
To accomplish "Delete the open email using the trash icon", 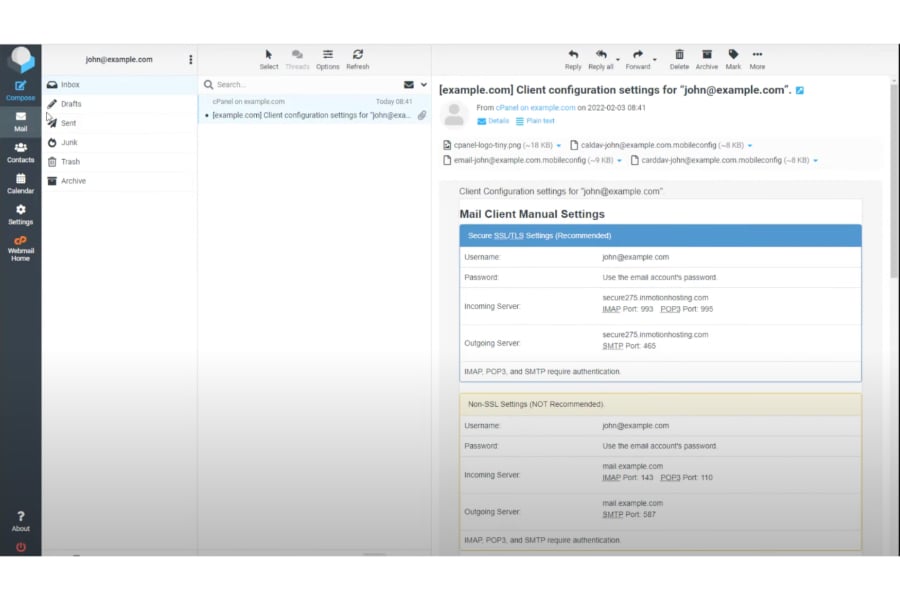I will pyautogui.click(x=679, y=55).
